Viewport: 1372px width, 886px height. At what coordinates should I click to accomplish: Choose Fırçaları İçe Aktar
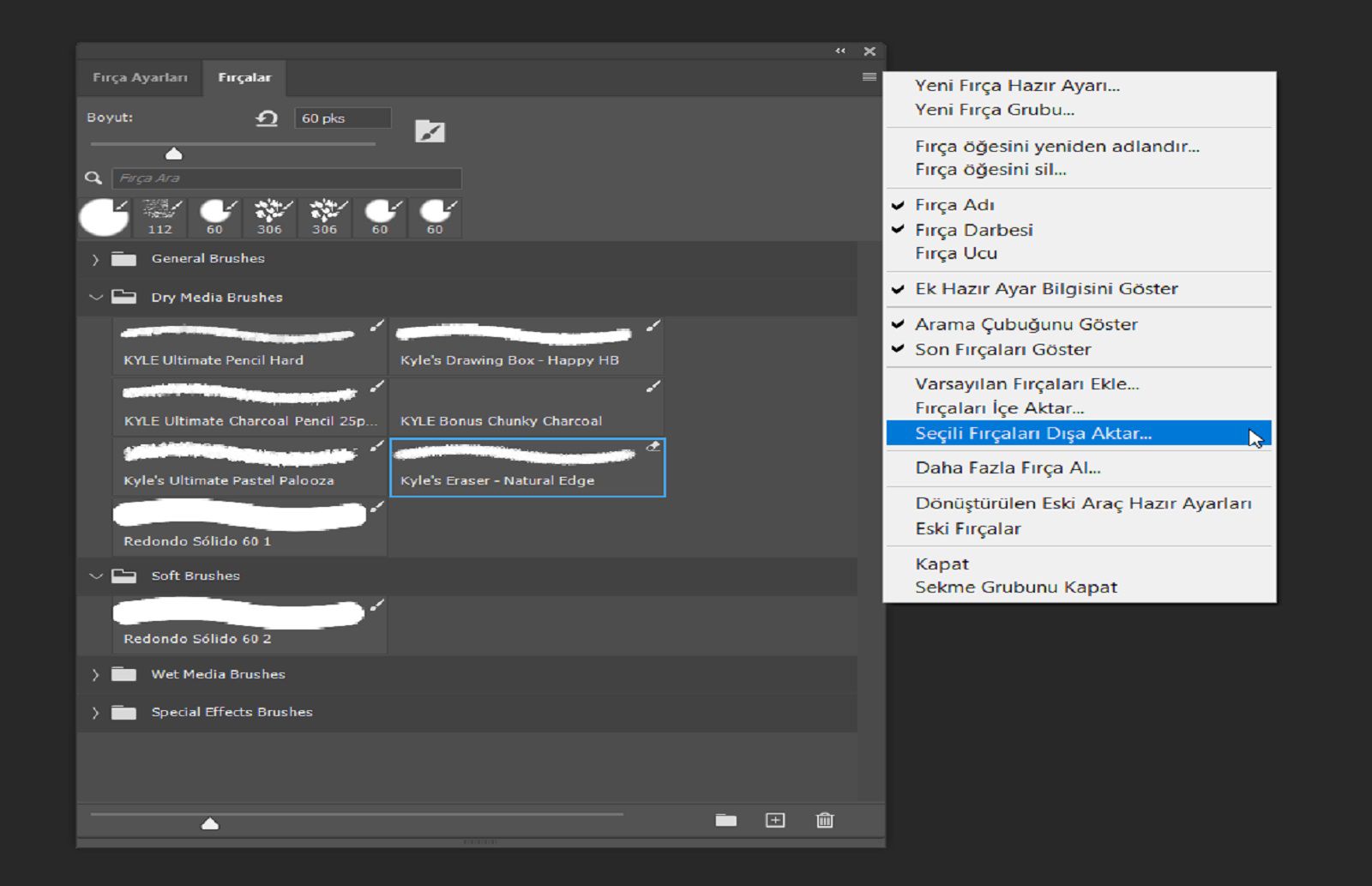tap(1079, 408)
